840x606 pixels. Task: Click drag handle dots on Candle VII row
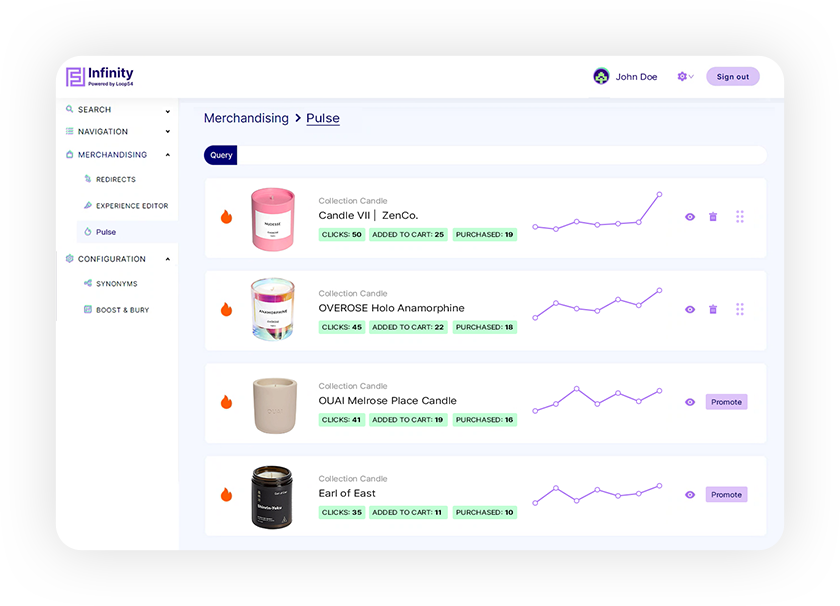coord(740,216)
